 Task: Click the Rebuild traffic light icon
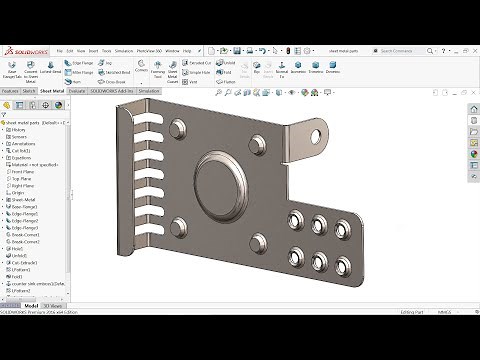click(288, 51)
